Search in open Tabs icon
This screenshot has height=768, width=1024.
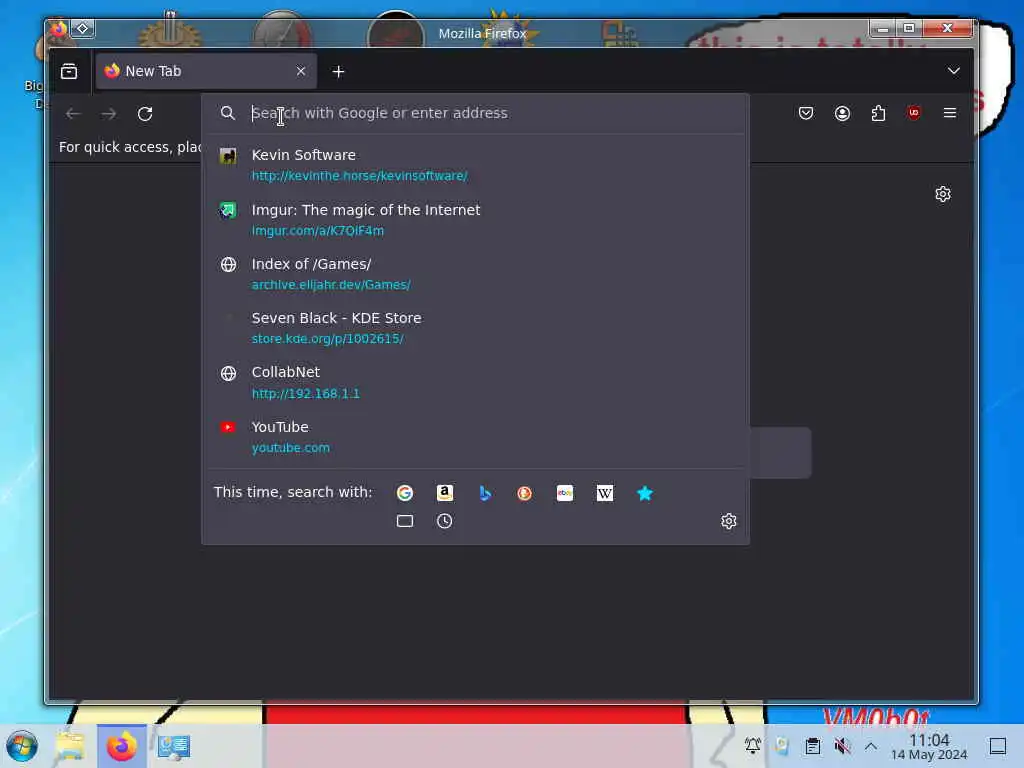click(405, 521)
